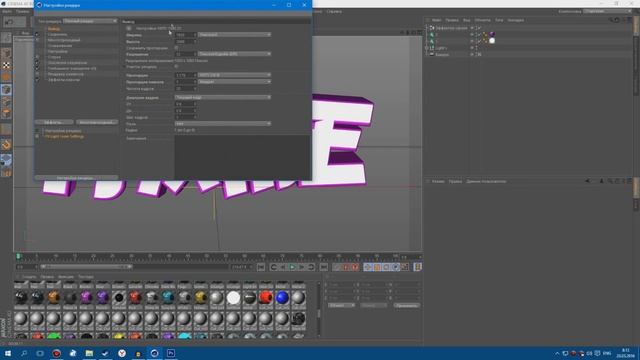This screenshot has width=640, height=360.
Task: Open the Поля dropdown
Action: [x=223, y=123]
